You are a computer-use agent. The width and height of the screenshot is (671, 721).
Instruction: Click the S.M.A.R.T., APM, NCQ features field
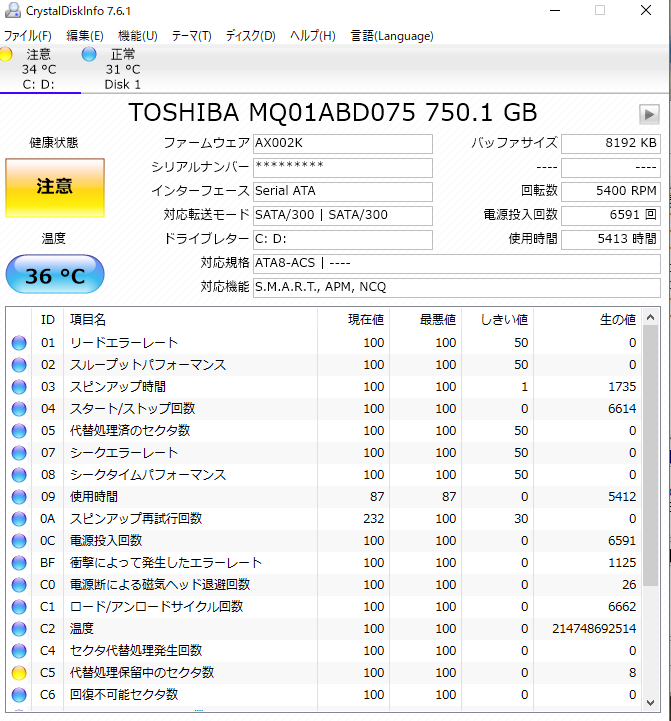point(457,287)
